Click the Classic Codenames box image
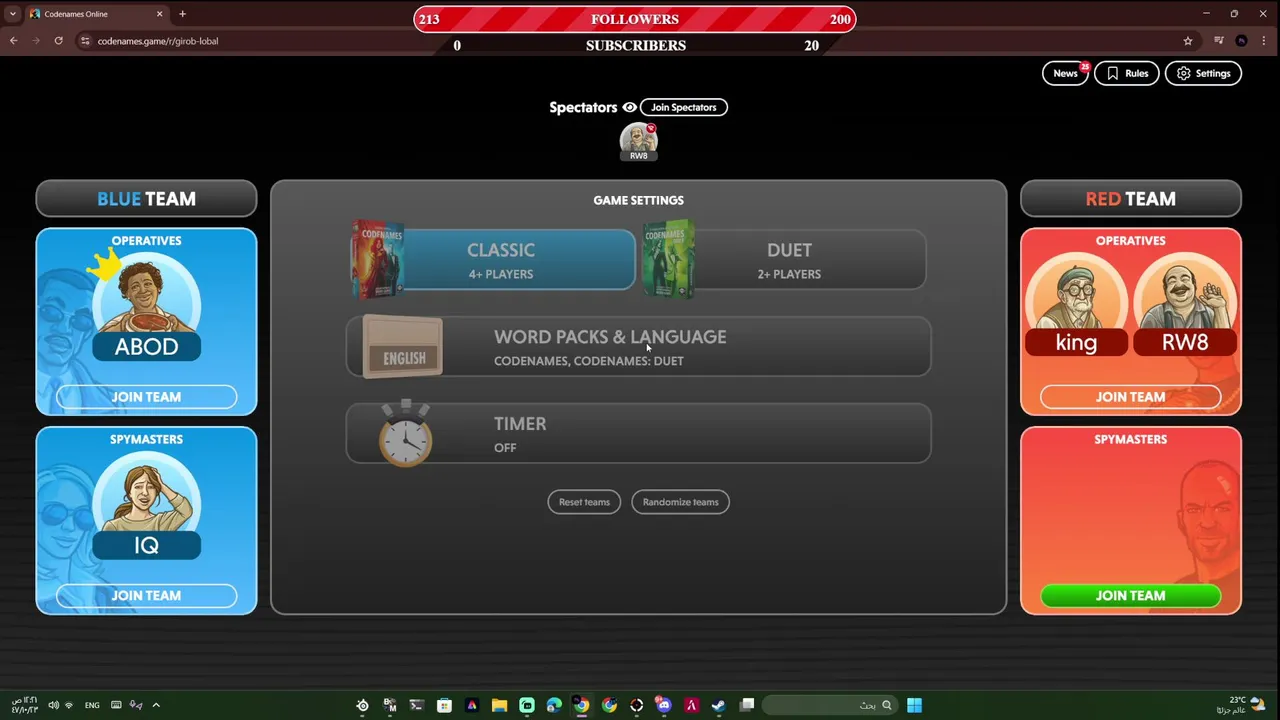 point(378,259)
